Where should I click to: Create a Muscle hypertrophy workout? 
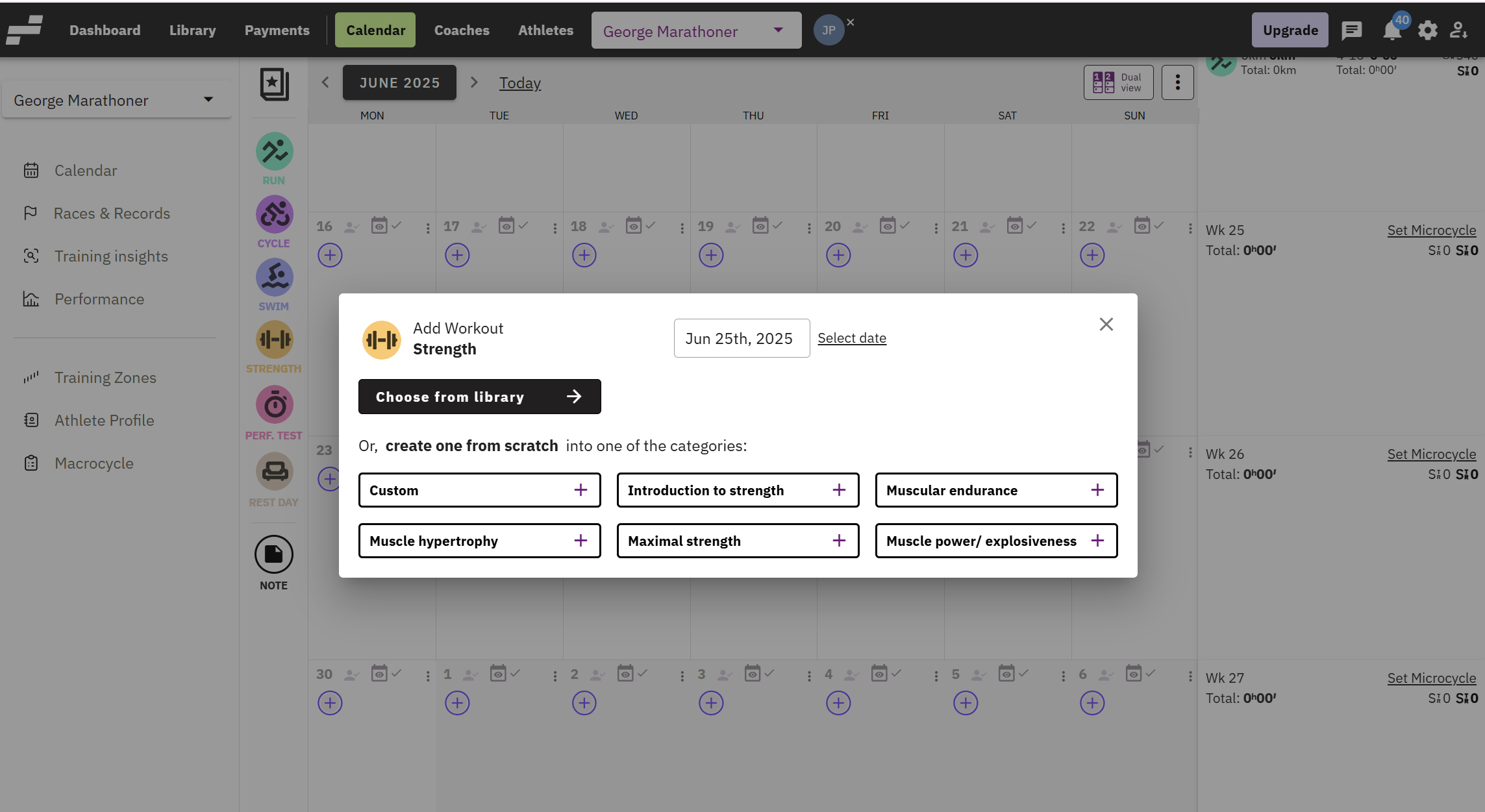[479, 541]
